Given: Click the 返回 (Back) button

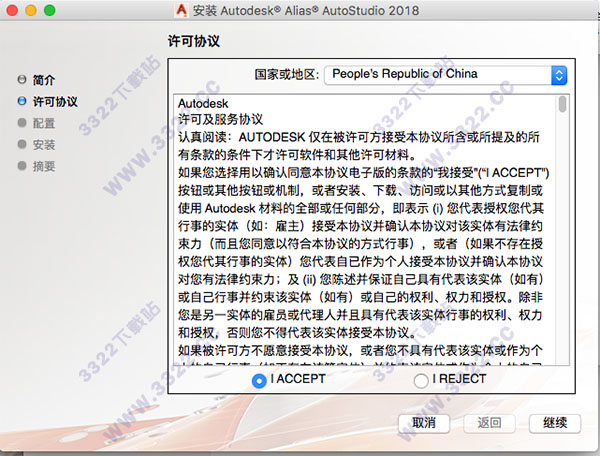Looking at the screenshot, I should click(x=489, y=423).
